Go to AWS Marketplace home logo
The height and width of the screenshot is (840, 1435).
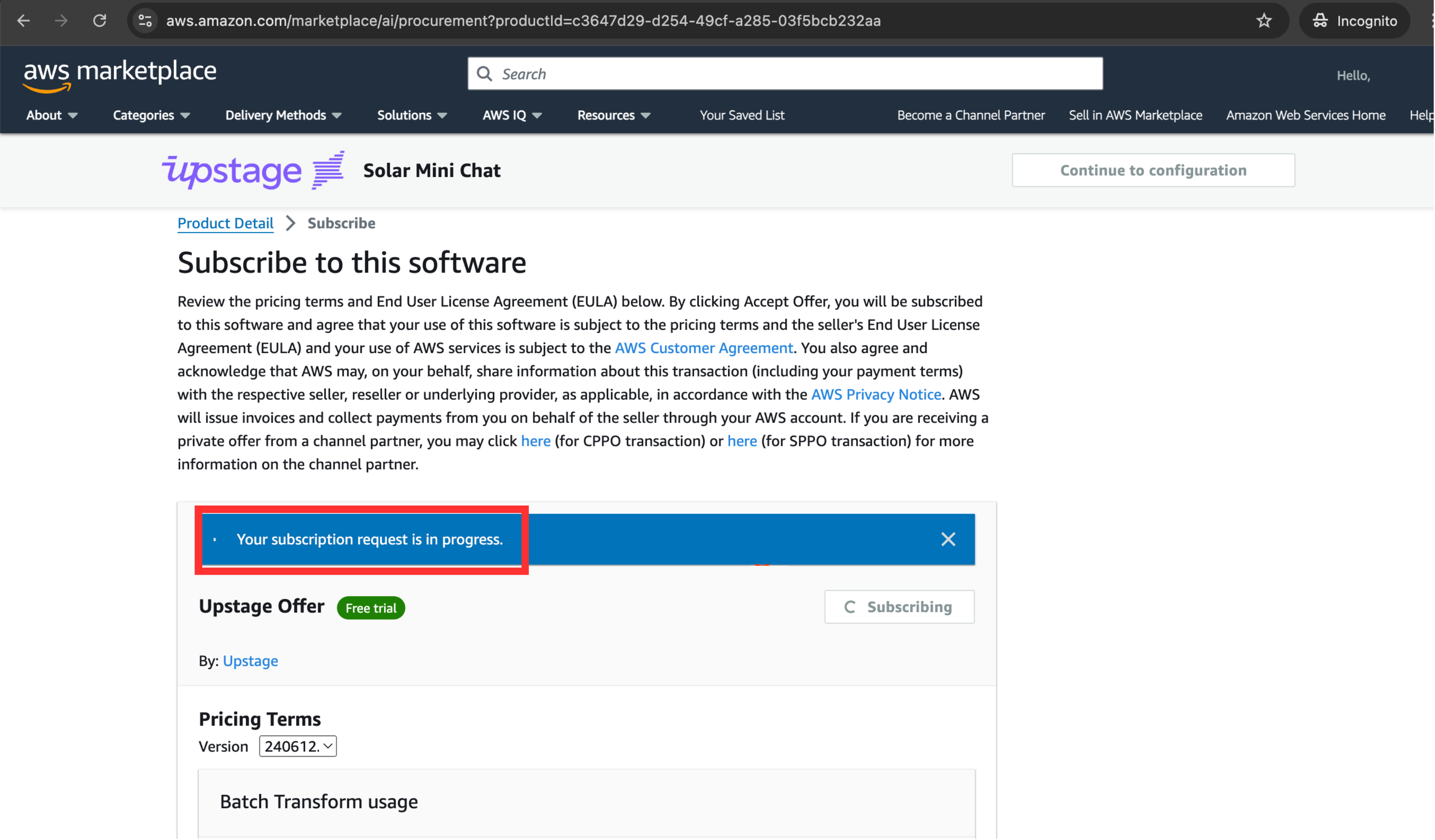point(120,76)
